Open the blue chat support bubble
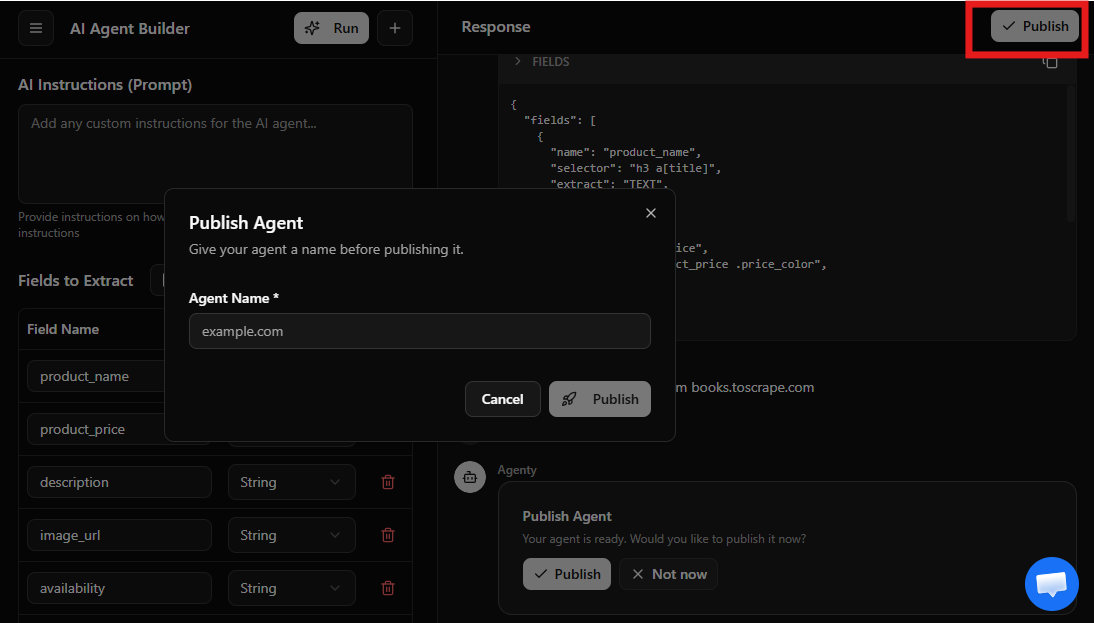The height and width of the screenshot is (623, 1094). click(x=1051, y=583)
